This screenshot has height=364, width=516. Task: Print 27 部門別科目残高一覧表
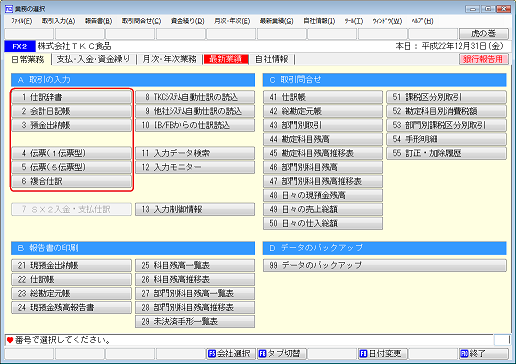[195, 293]
